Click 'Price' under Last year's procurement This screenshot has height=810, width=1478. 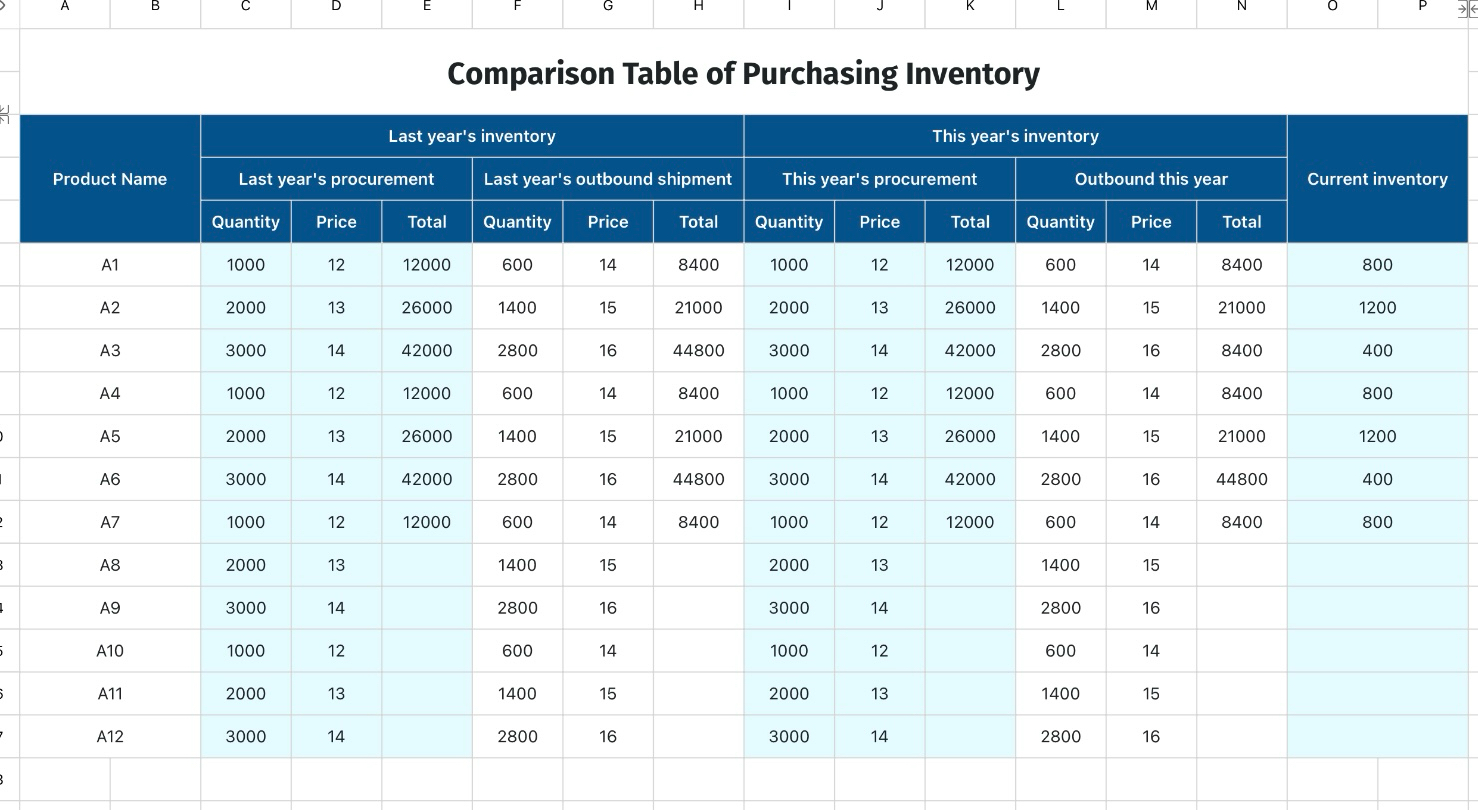tap(336, 222)
